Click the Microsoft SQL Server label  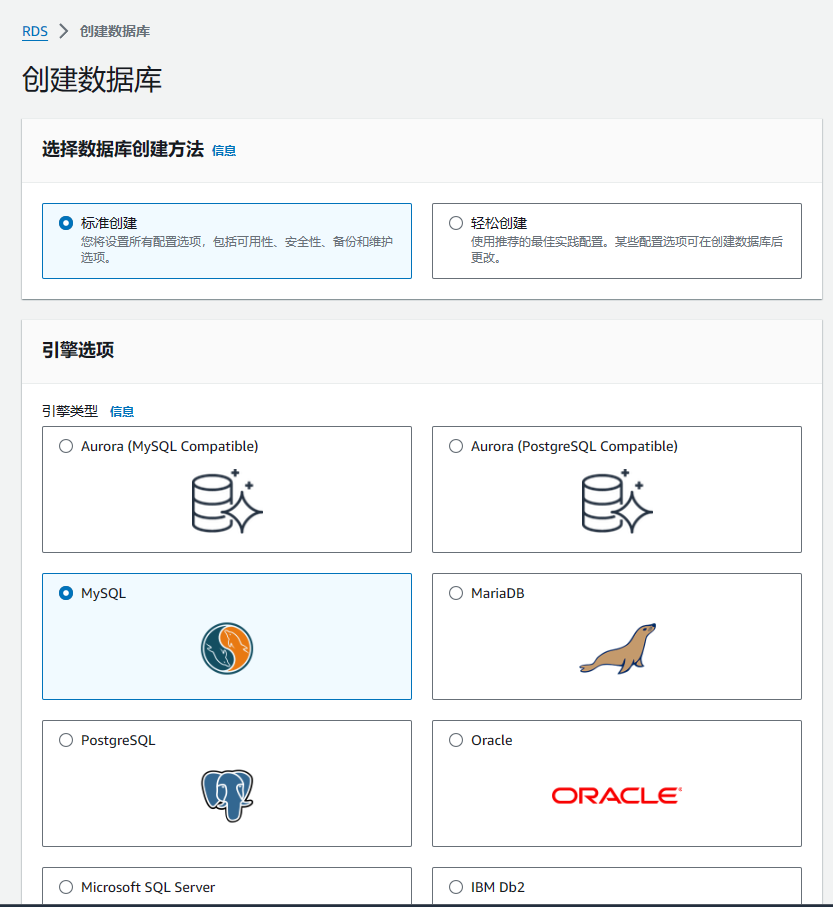pyautogui.click(x=148, y=887)
